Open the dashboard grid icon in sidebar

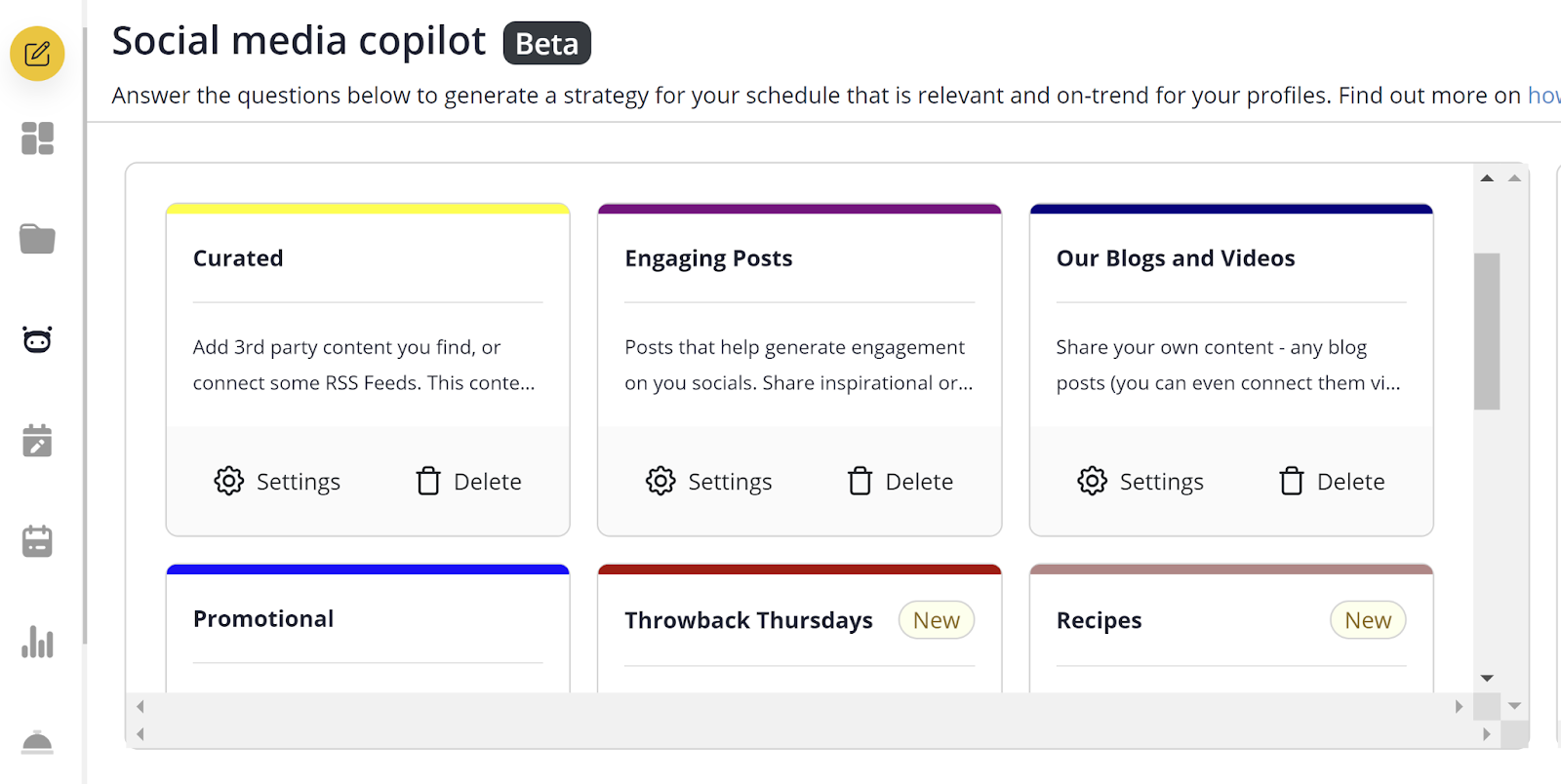coord(37,138)
